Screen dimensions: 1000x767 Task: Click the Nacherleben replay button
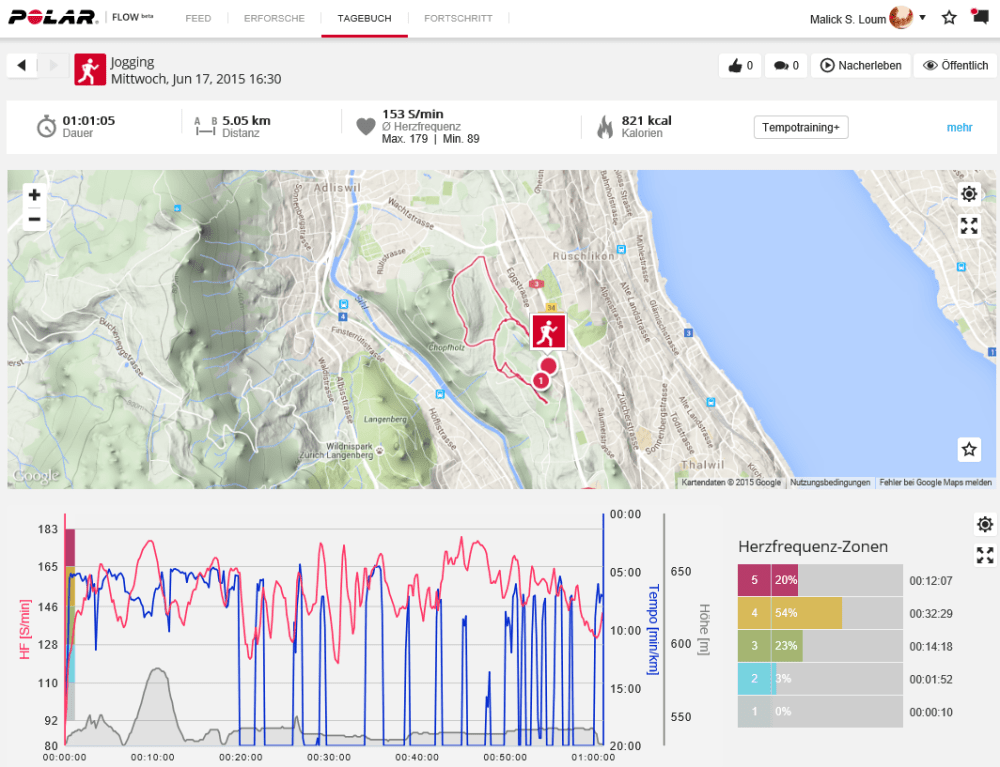tap(860, 66)
